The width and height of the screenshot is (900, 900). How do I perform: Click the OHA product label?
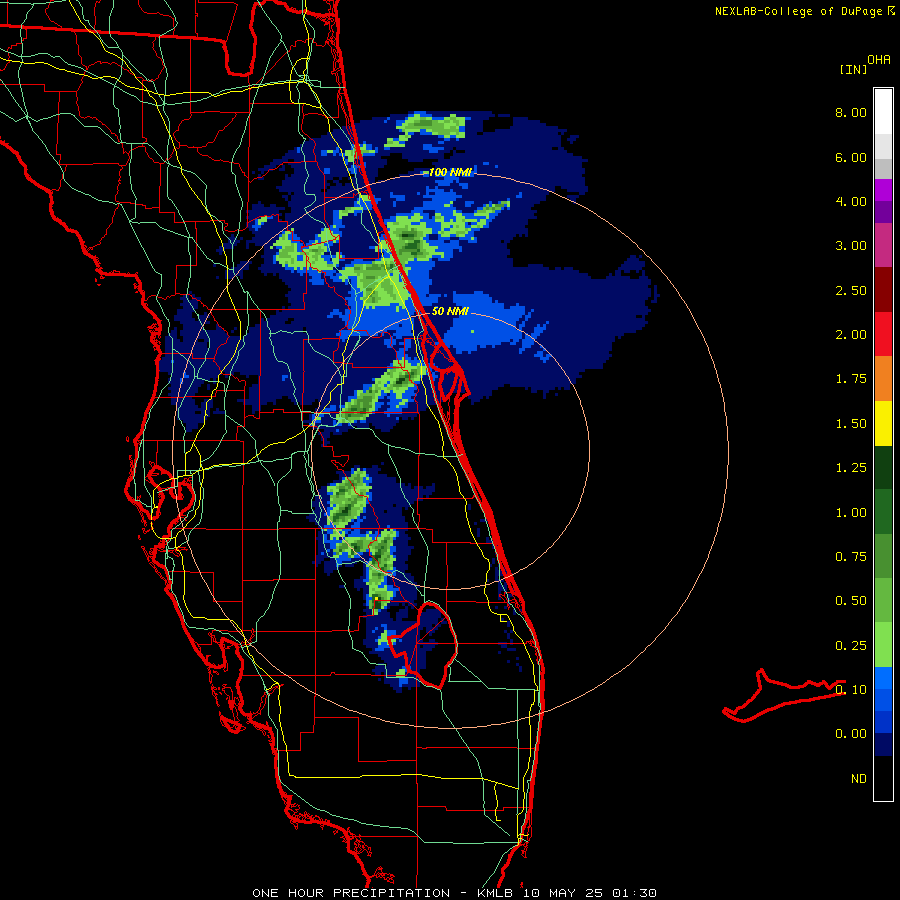pos(879,59)
